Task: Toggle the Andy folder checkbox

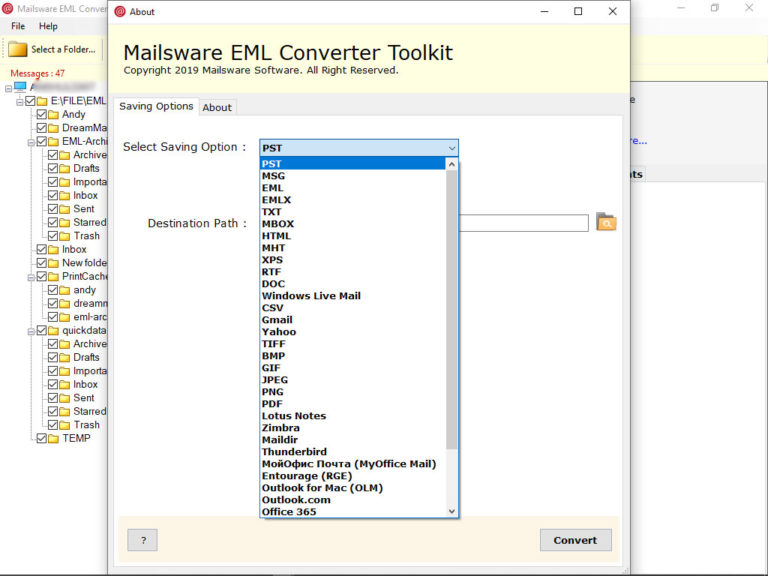Action: [x=42, y=115]
